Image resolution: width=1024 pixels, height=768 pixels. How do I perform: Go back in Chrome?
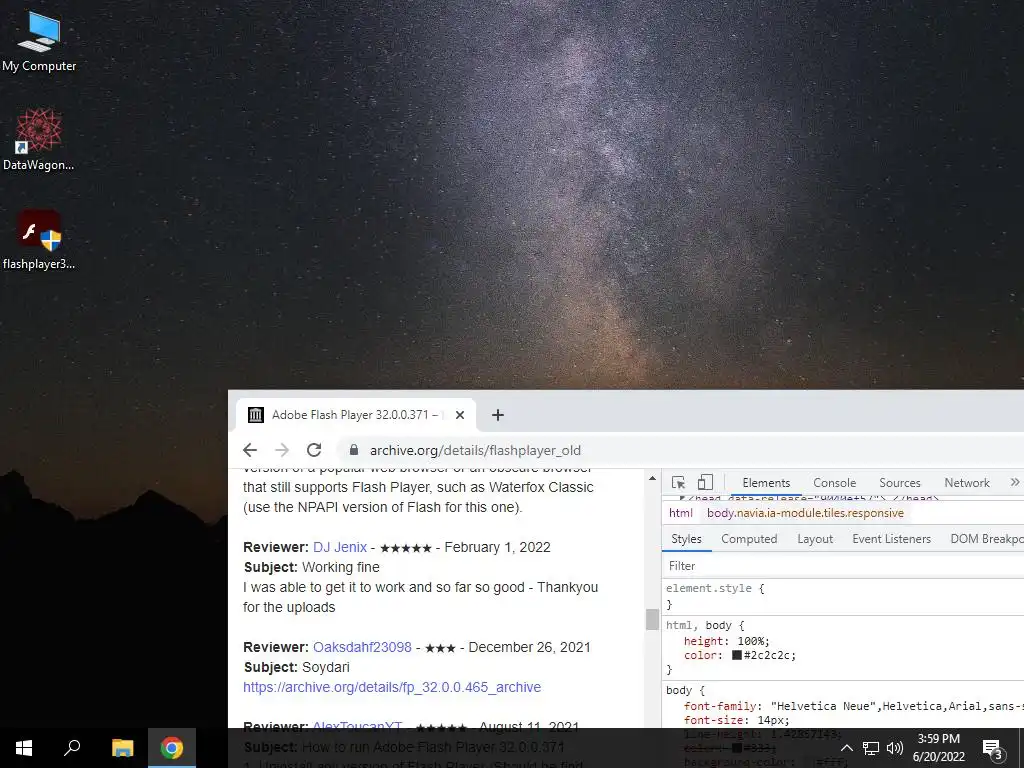pyautogui.click(x=250, y=450)
